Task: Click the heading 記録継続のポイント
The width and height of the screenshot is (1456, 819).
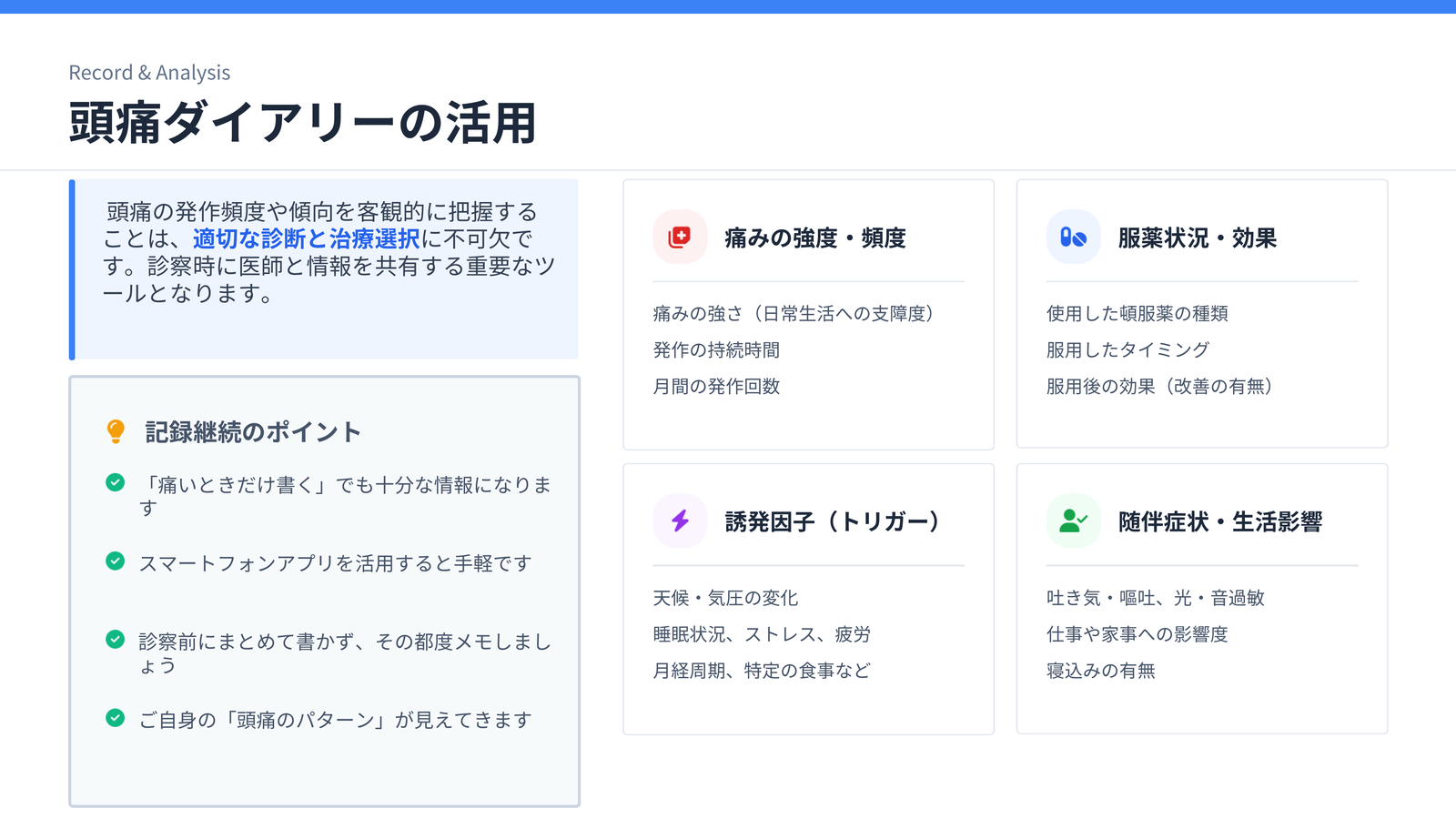Action: point(253,431)
